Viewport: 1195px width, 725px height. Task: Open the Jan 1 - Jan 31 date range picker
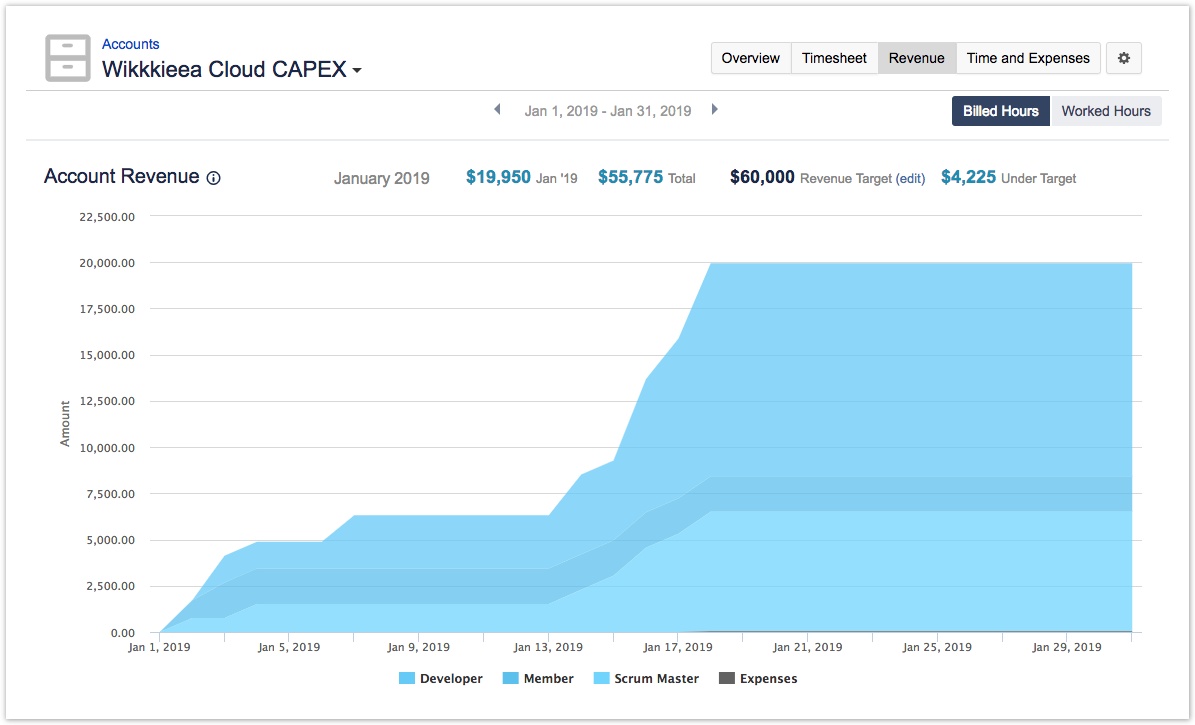[x=607, y=111]
